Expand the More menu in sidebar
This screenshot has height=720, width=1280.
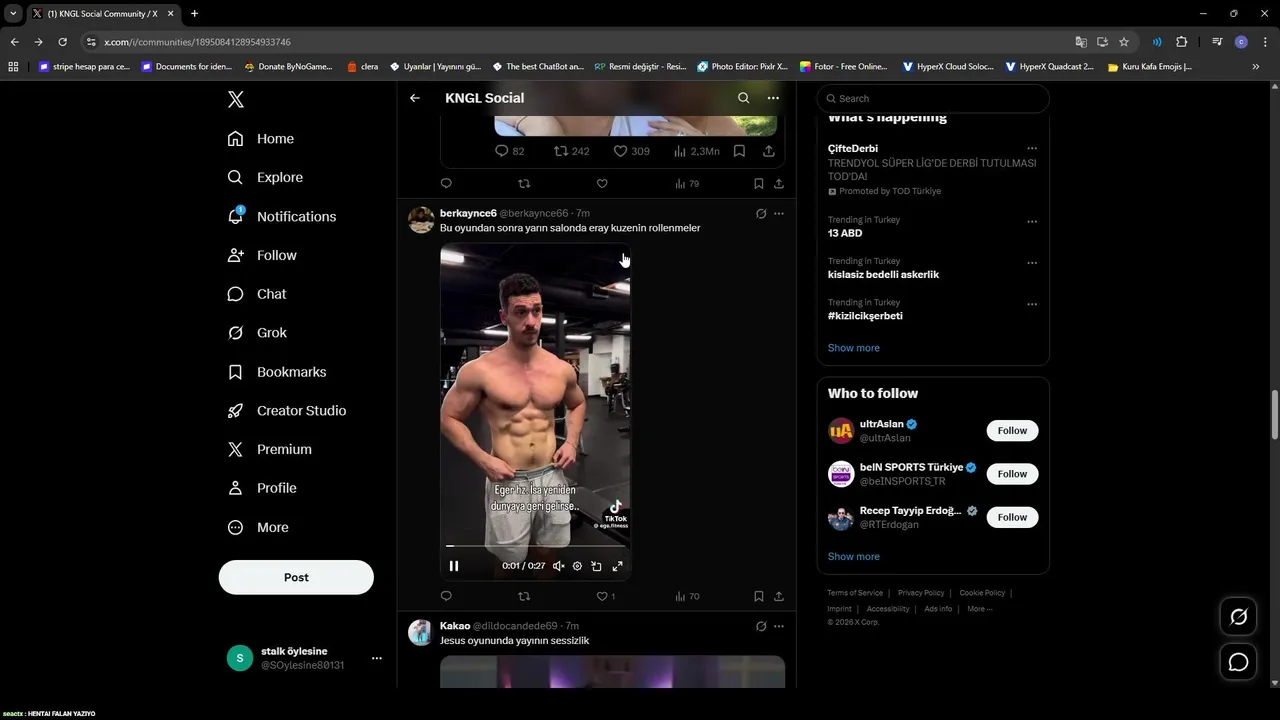(258, 527)
